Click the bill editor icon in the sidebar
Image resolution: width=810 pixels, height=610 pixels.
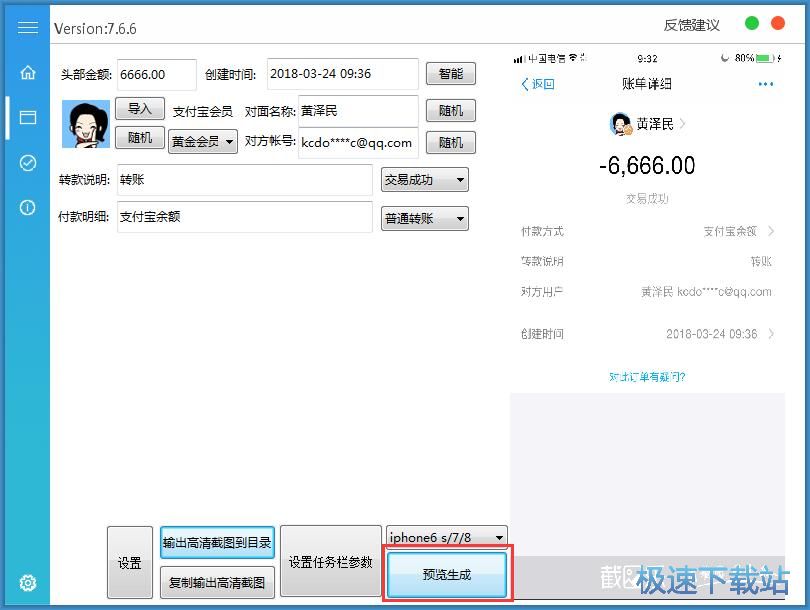27,117
